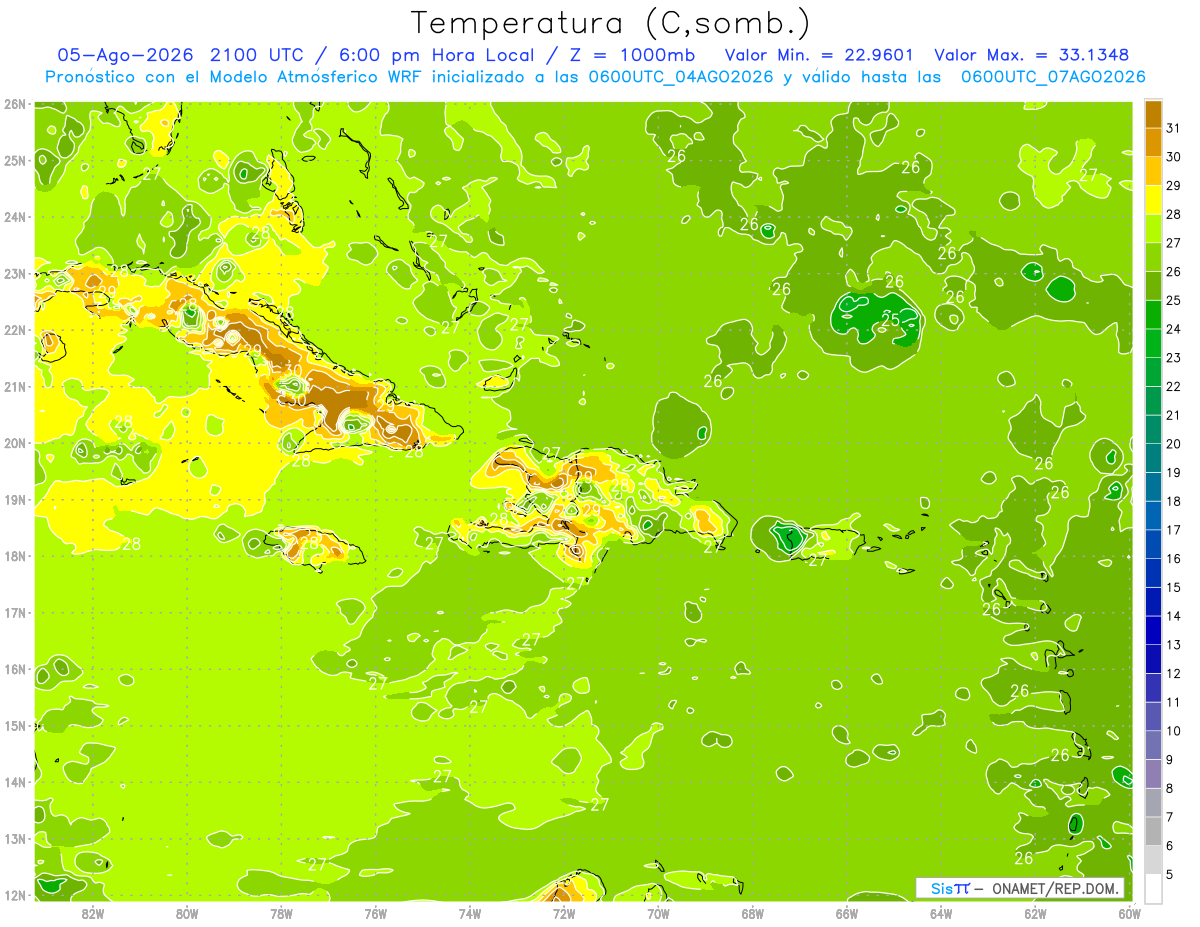Screen dimensions: 1200x927
Task: Click longitude label 64W on bottom axis
Action: click(x=941, y=913)
